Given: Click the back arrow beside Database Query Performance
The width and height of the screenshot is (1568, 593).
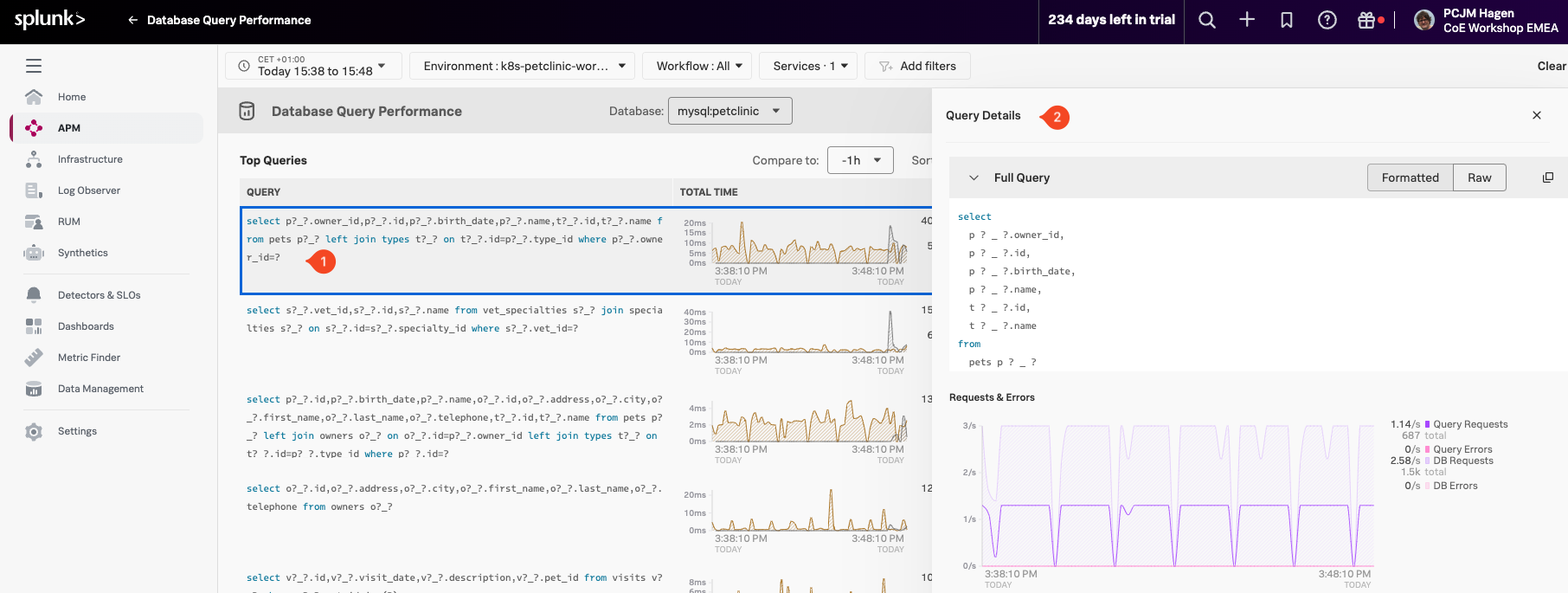Looking at the screenshot, I should point(132,20).
